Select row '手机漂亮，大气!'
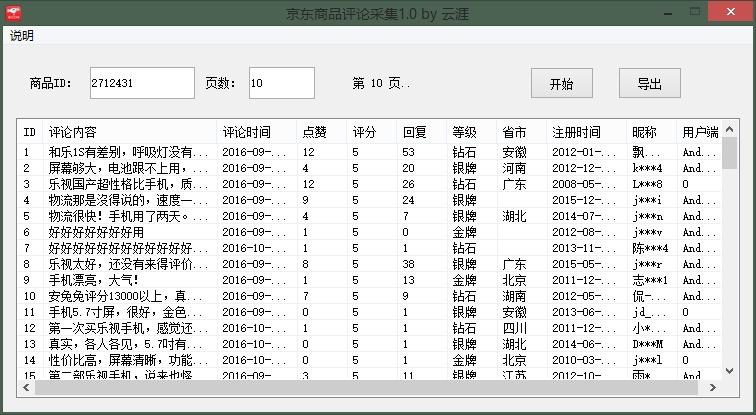Screen dimensions: 756x415 point(370,280)
